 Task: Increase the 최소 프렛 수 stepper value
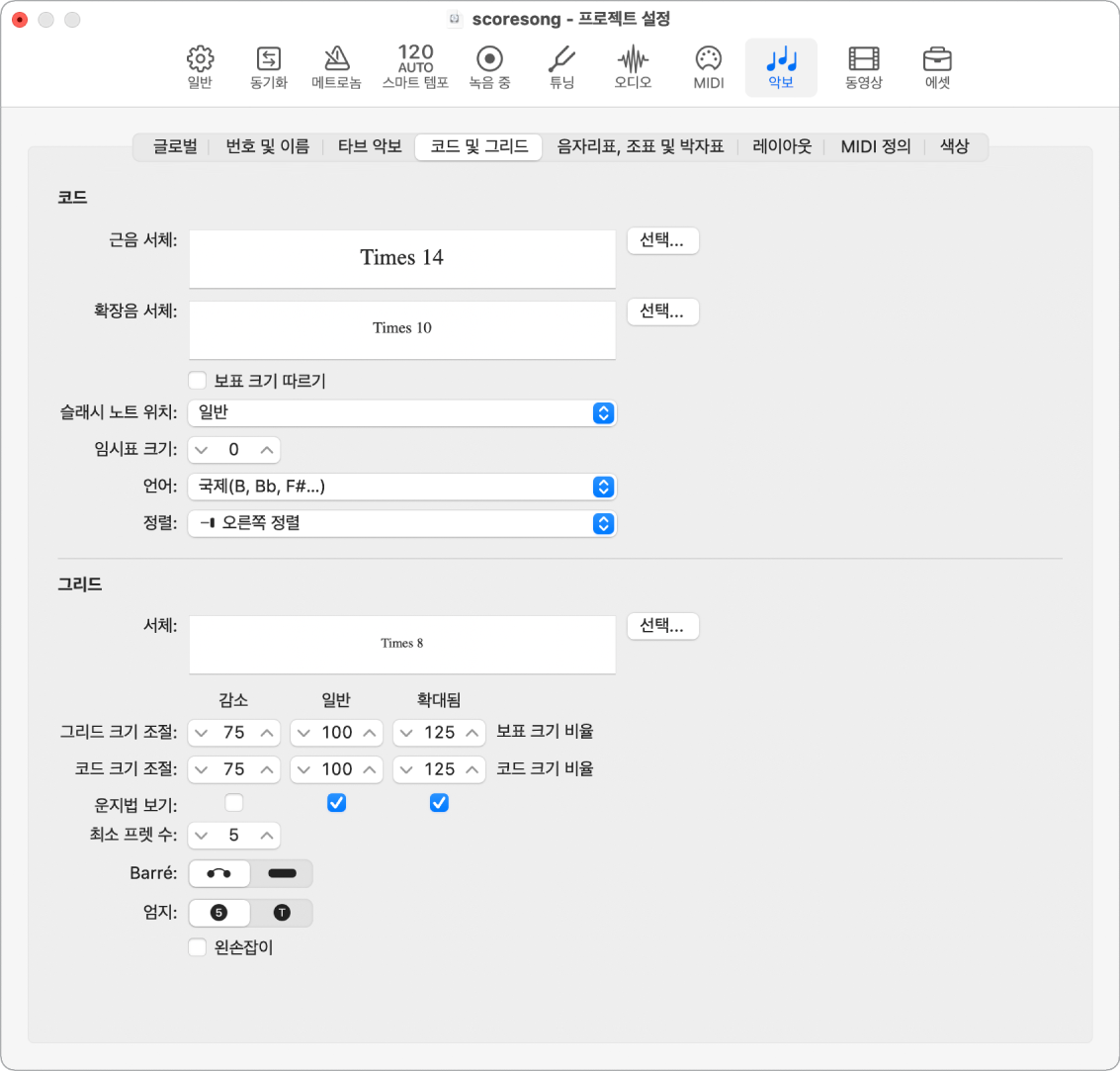pos(267,836)
